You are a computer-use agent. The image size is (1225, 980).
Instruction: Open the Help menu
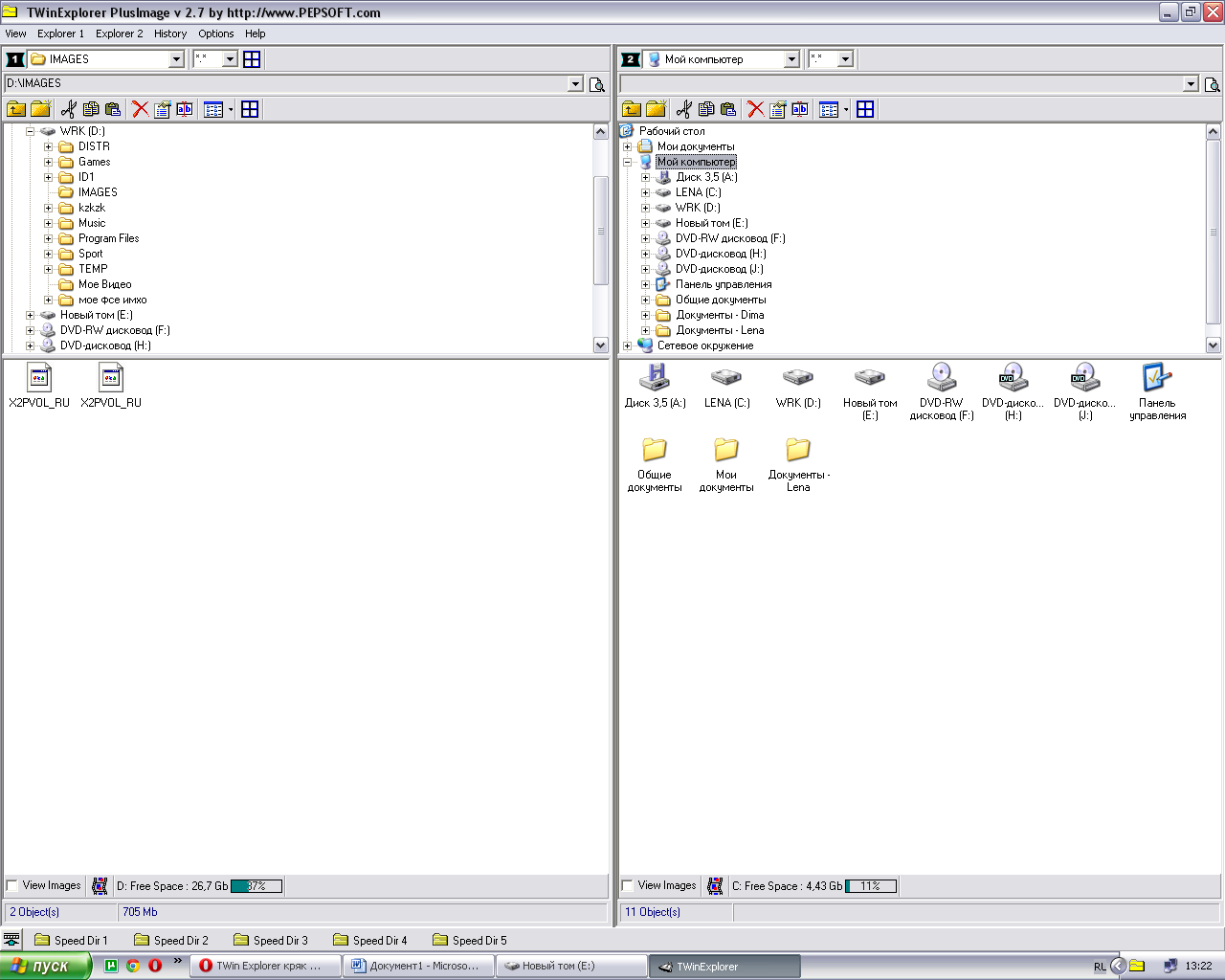pos(255,33)
